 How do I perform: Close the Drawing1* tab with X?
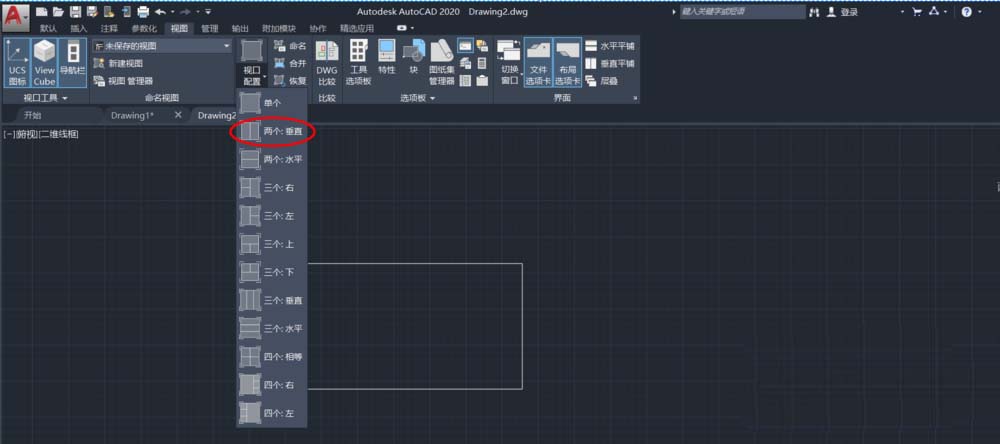[178, 115]
